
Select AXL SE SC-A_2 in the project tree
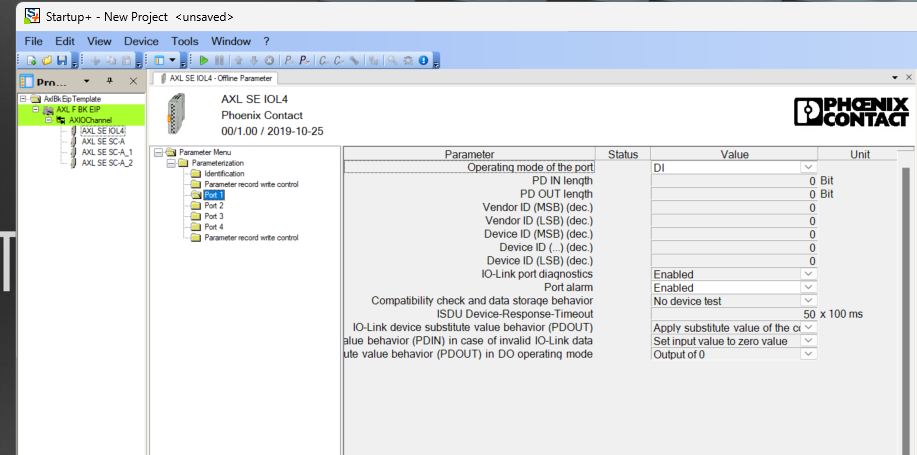click(x=107, y=163)
